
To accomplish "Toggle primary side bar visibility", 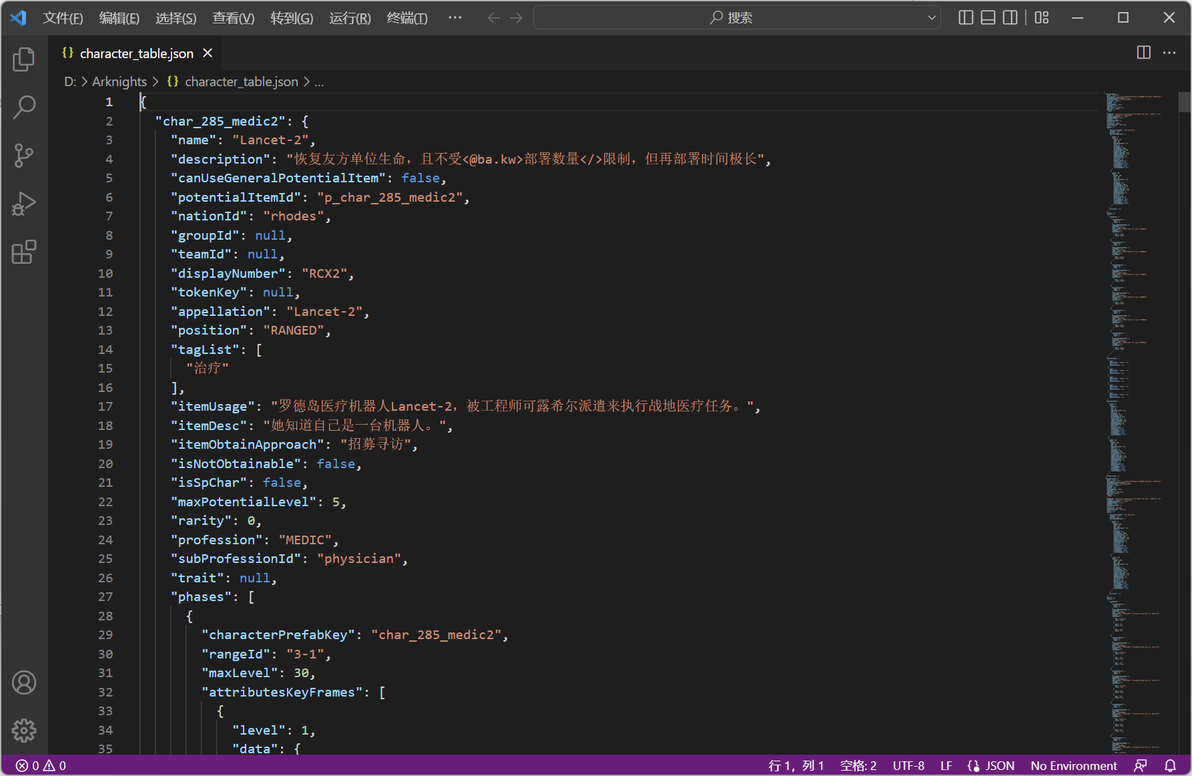I will pyautogui.click(x=965, y=17).
